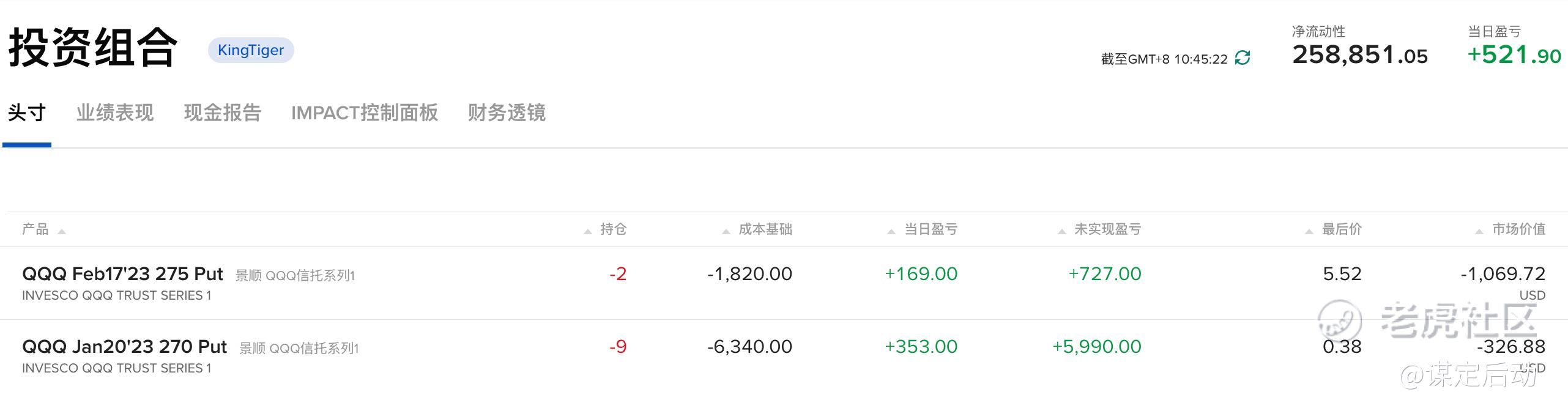Open the QQQ Feb17'23 275 Put position
The height and width of the screenshot is (411, 1568).
point(122,274)
